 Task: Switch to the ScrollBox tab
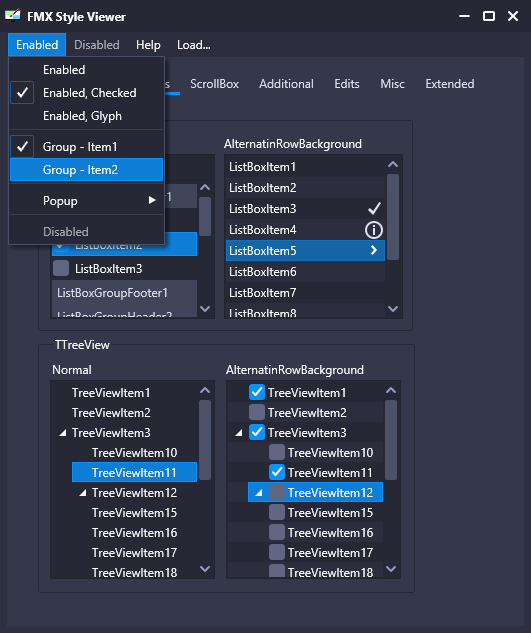(x=214, y=84)
